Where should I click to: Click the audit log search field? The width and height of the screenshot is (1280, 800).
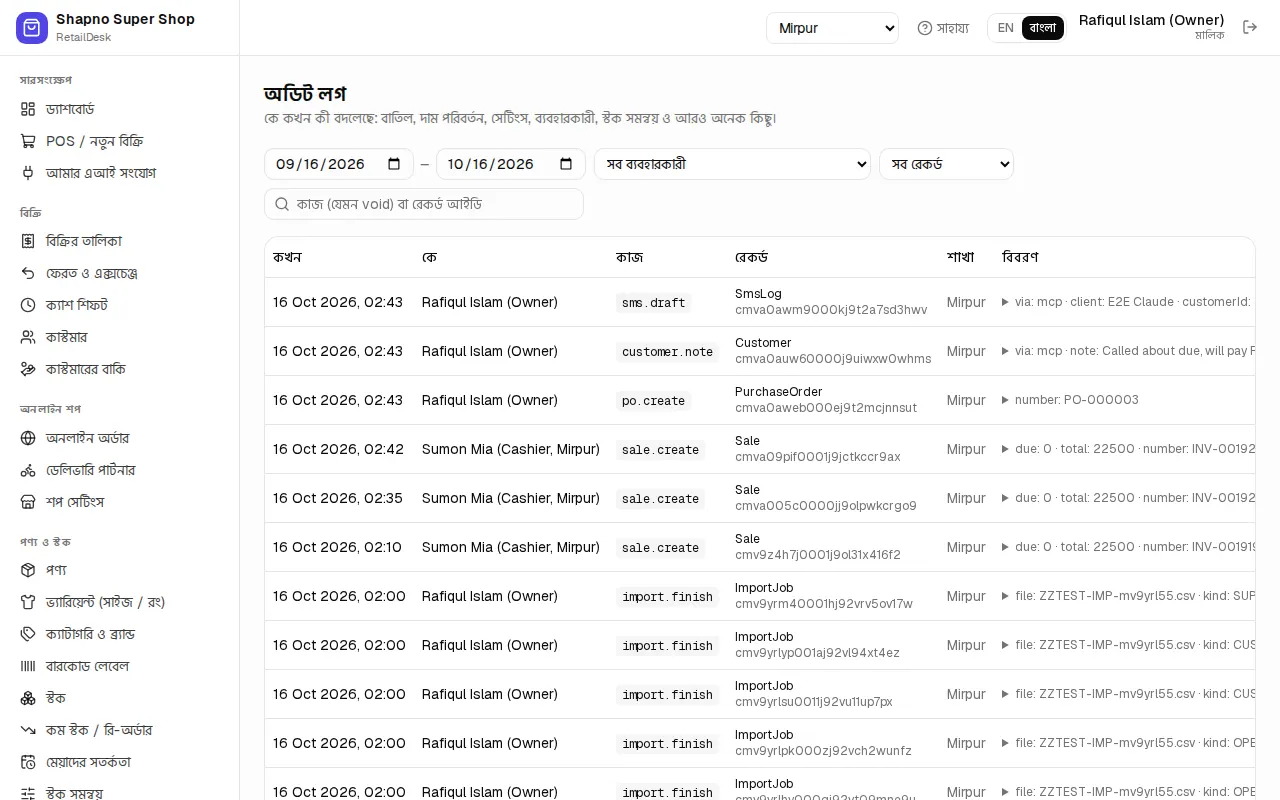coord(424,204)
